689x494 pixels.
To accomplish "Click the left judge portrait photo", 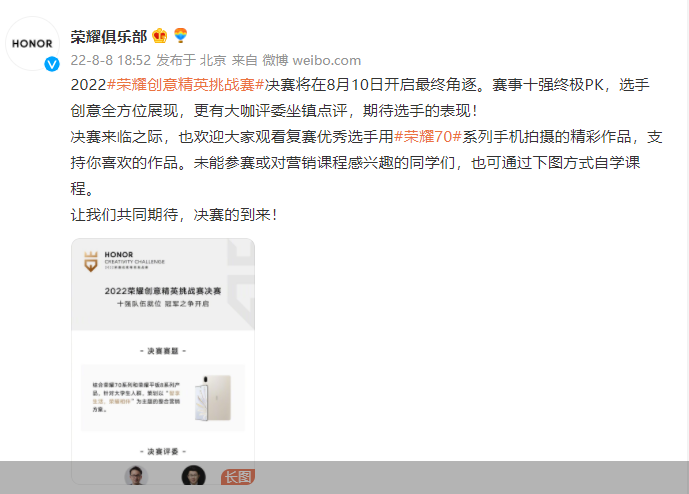I will (x=136, y=476).
